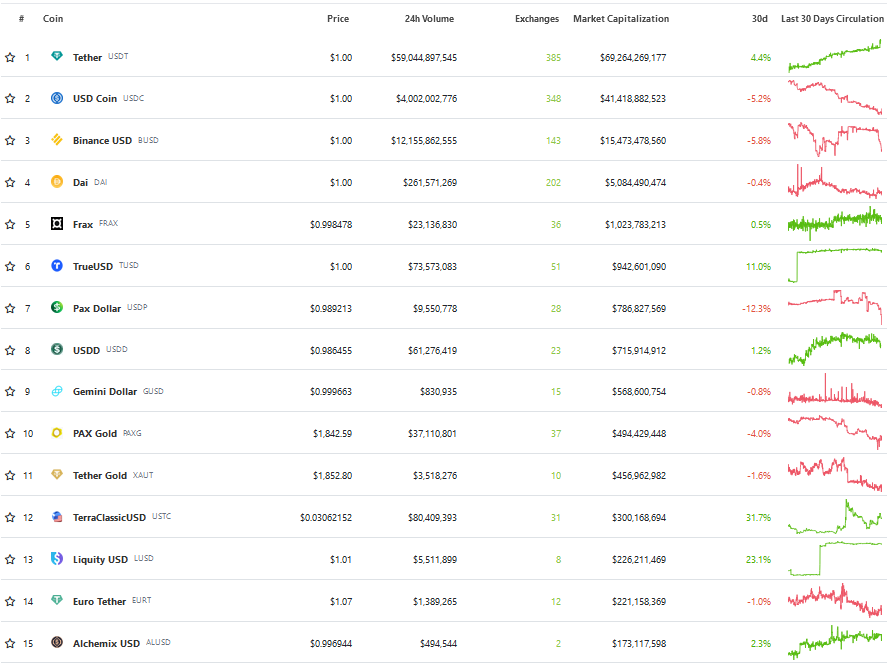Click Dai's exchange count 202

point(553,183)
